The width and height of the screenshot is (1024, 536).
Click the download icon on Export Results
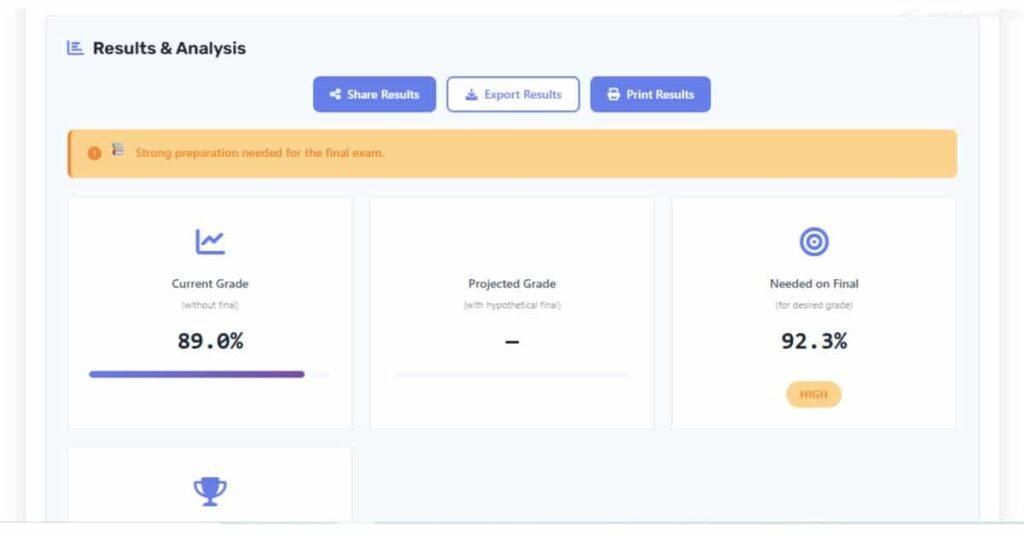pos(471,95)
